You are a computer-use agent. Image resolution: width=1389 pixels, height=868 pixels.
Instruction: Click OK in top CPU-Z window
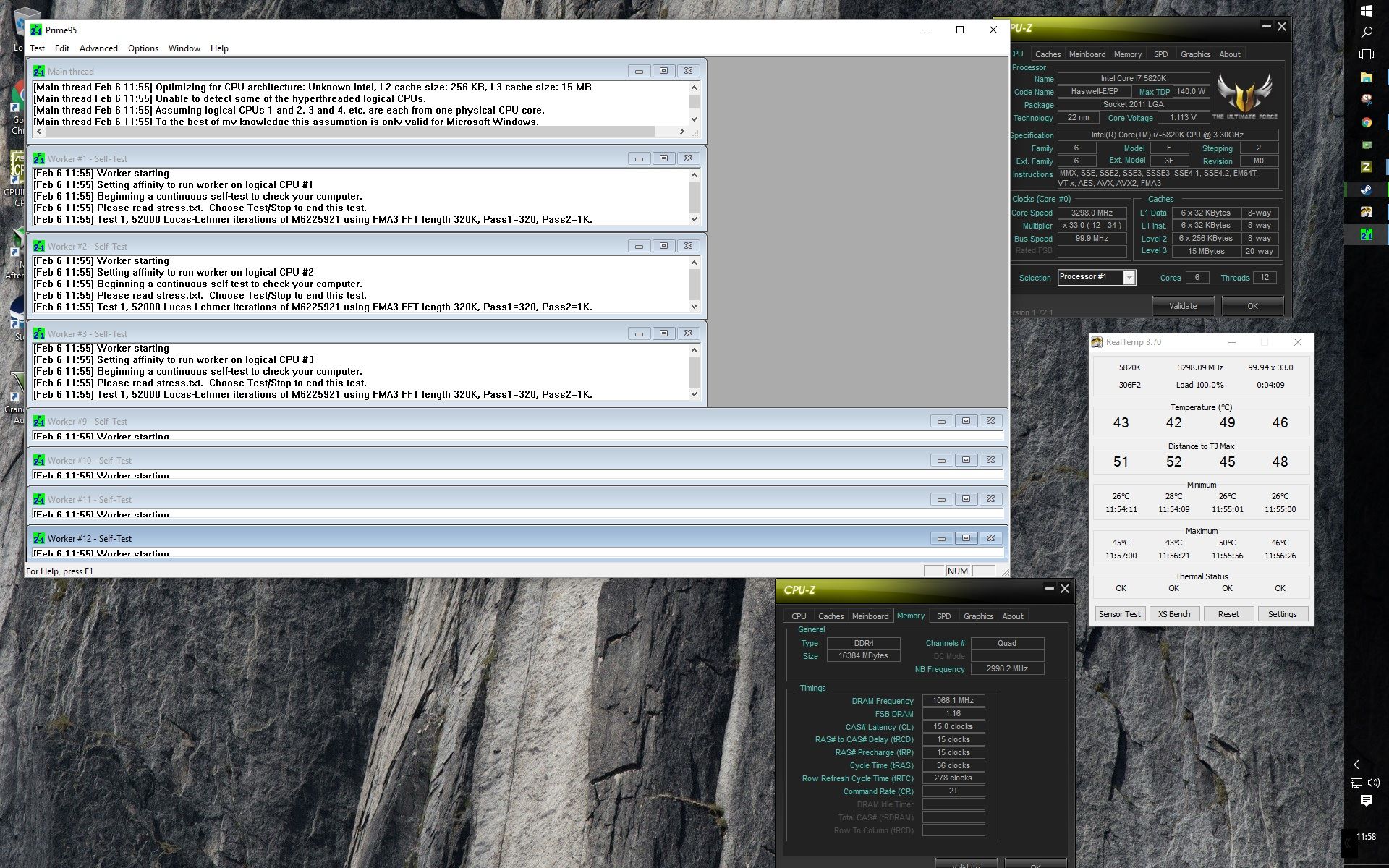pyautogui.click(x=1252, y=306)
